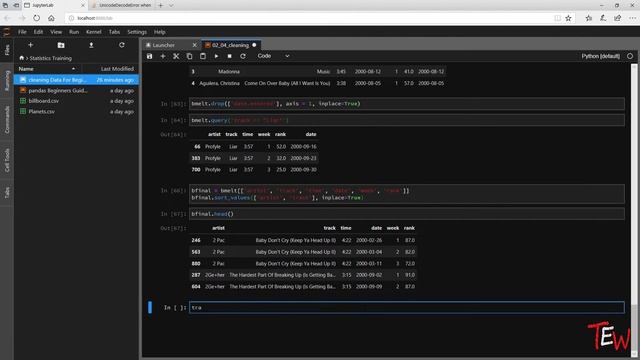Sort files by Name column header
Screen dimensions: 640x360
tap(47, 69)
